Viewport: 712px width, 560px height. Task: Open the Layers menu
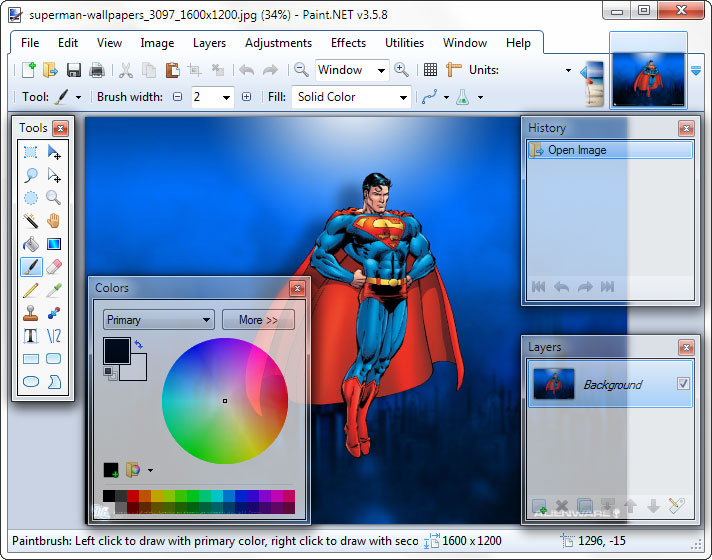coord(209,43)
